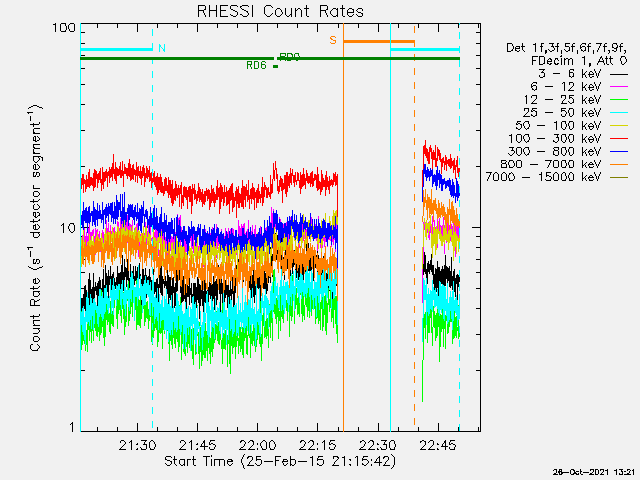Click the dashed orange vertical SAA end line
The height and width of the screenshot is (480, 640).
click(414, 227)
